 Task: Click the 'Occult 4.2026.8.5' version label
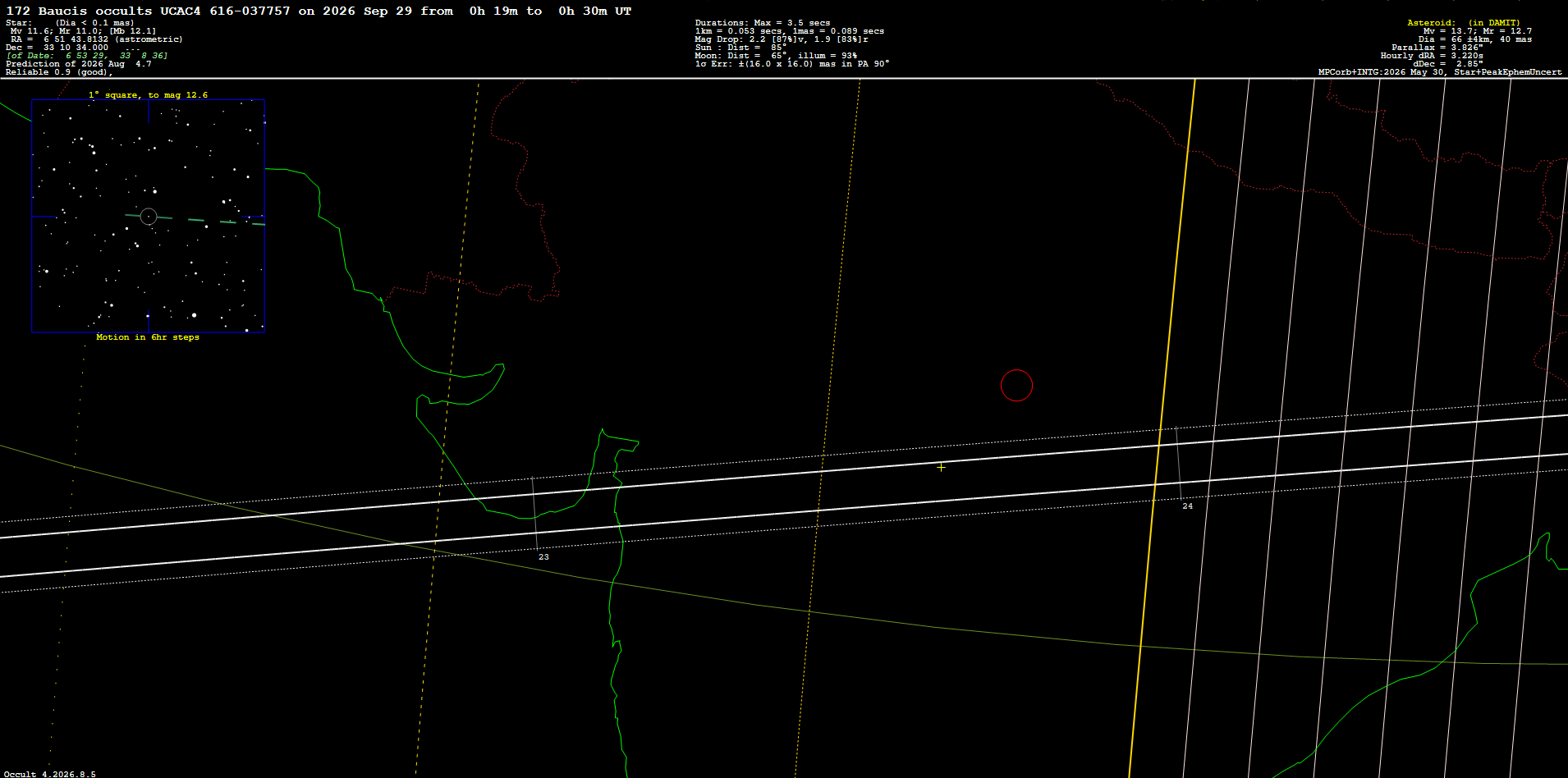[50, 774]
